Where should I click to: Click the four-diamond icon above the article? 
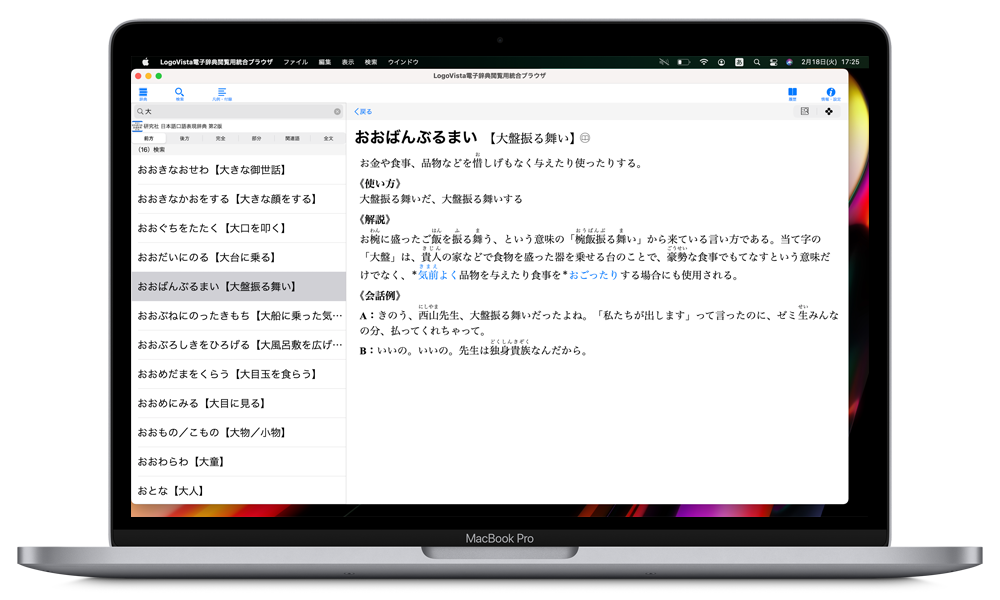click(x=828, y=112)
